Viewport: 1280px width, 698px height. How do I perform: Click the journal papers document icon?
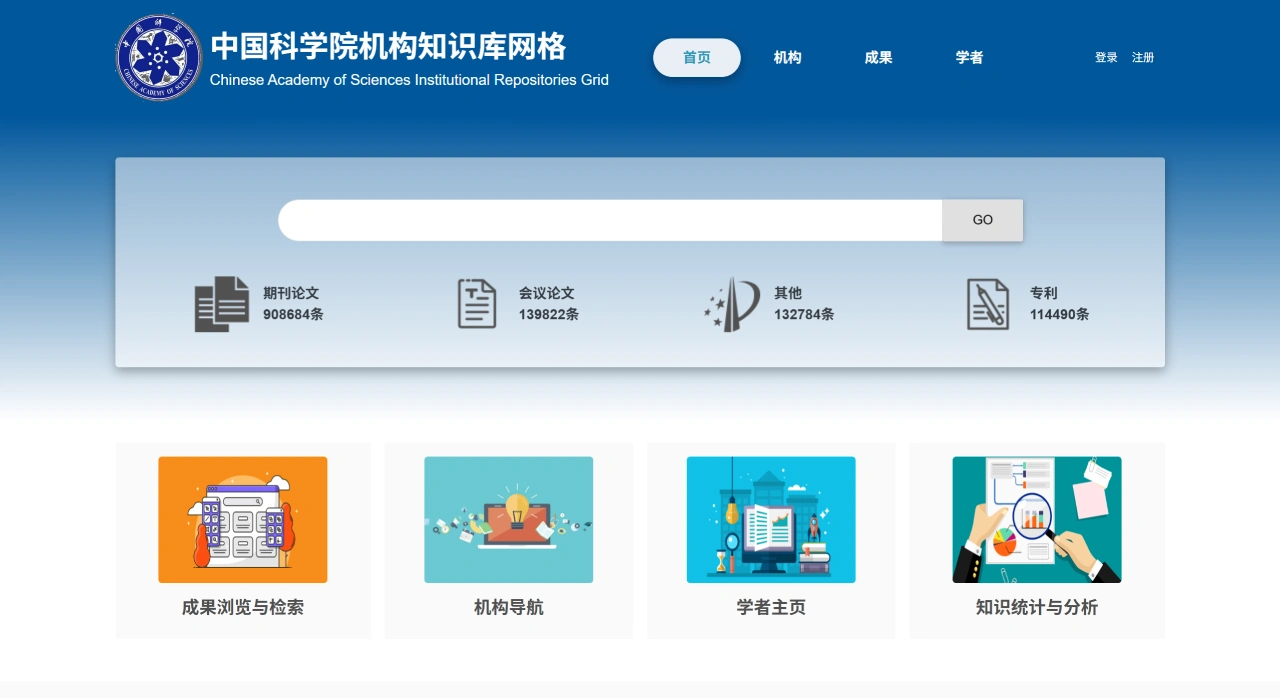tap(220, 303)
